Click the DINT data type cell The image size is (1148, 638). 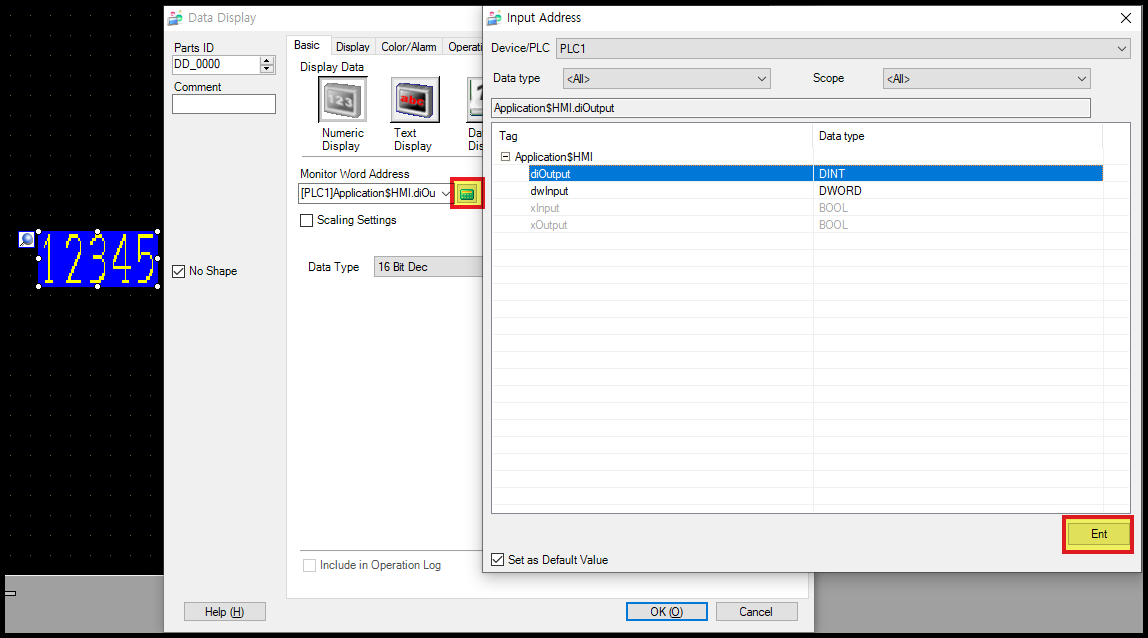958,174
